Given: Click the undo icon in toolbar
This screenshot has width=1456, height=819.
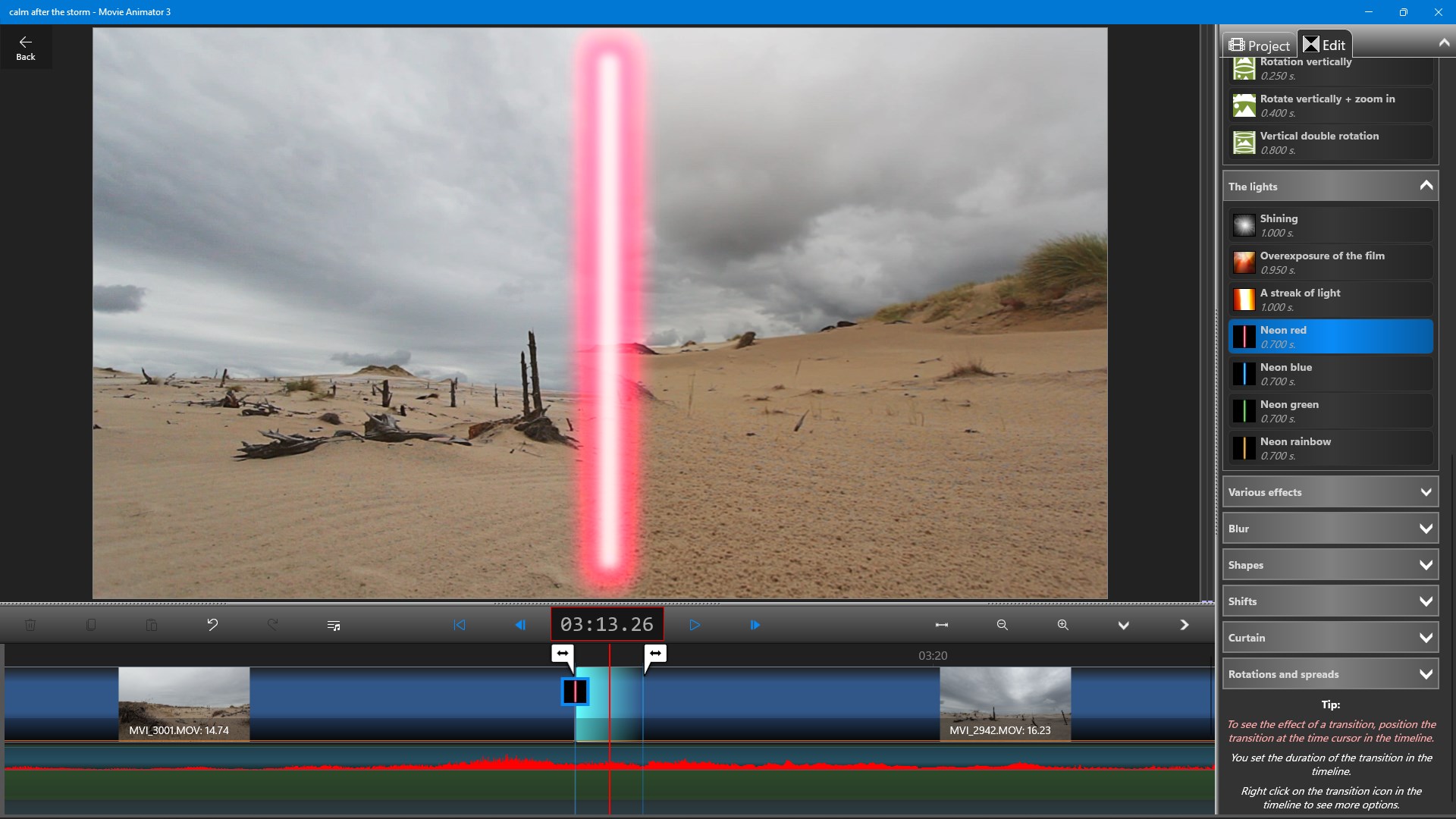Looking at the screenshot, I should point(212,625).
